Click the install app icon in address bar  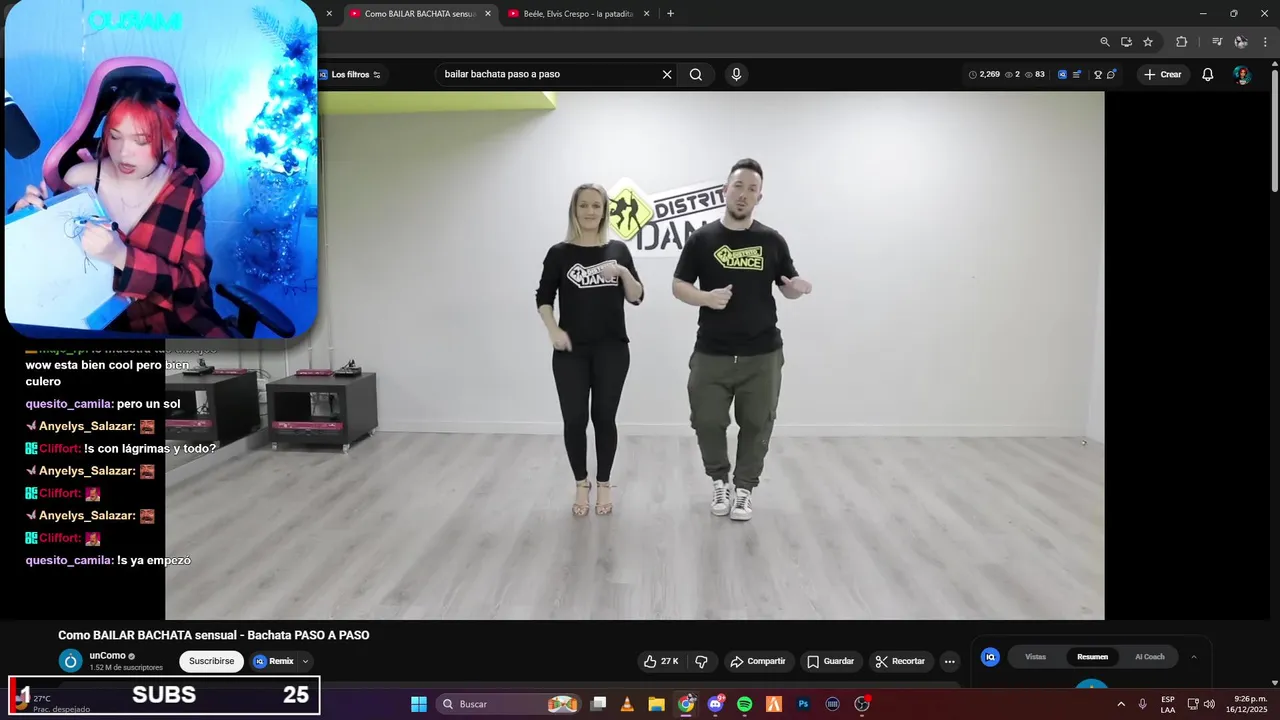tap(1126, 42)
